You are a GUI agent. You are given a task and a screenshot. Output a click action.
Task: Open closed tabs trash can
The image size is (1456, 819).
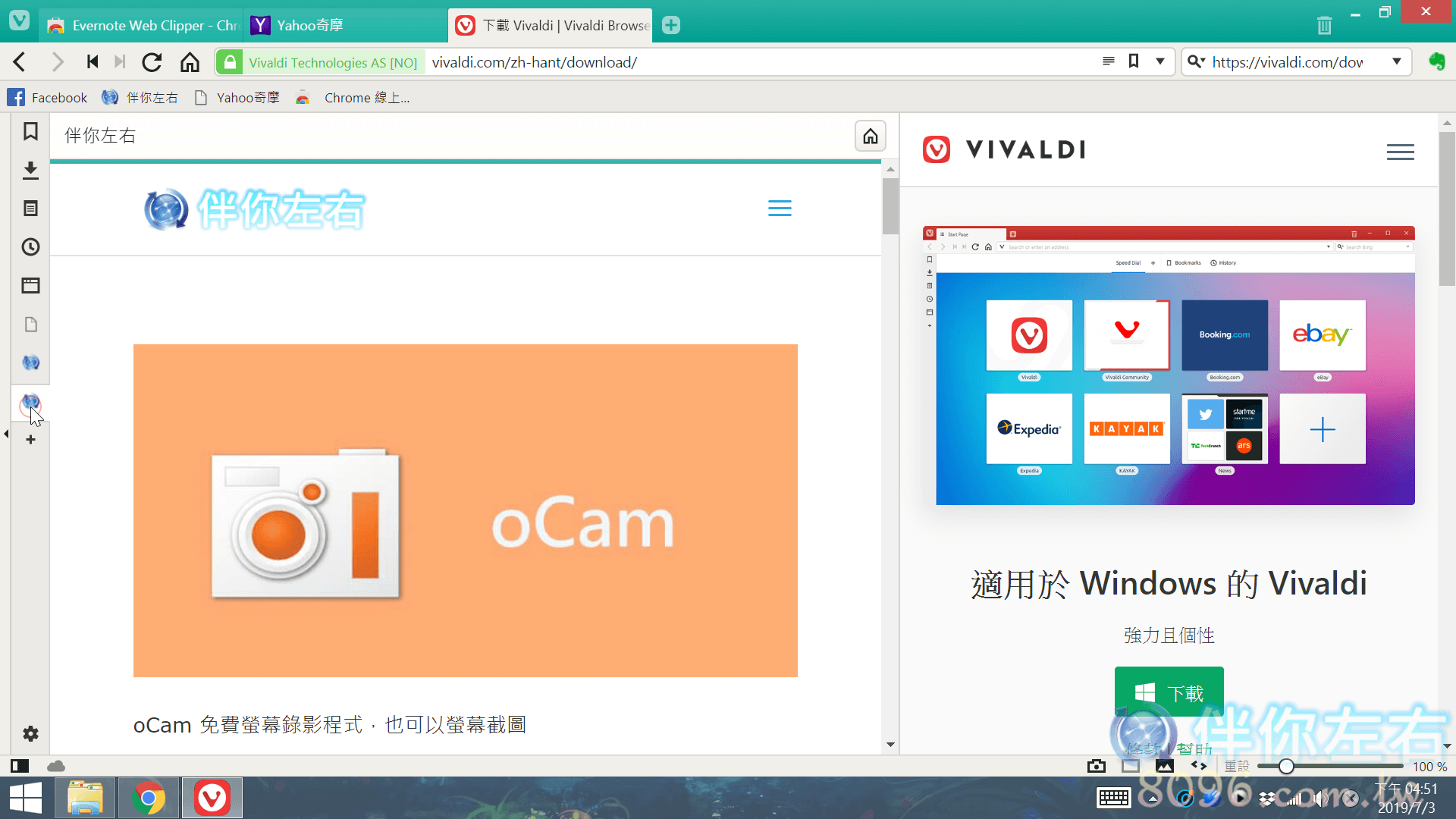[x=1324, y=25]
